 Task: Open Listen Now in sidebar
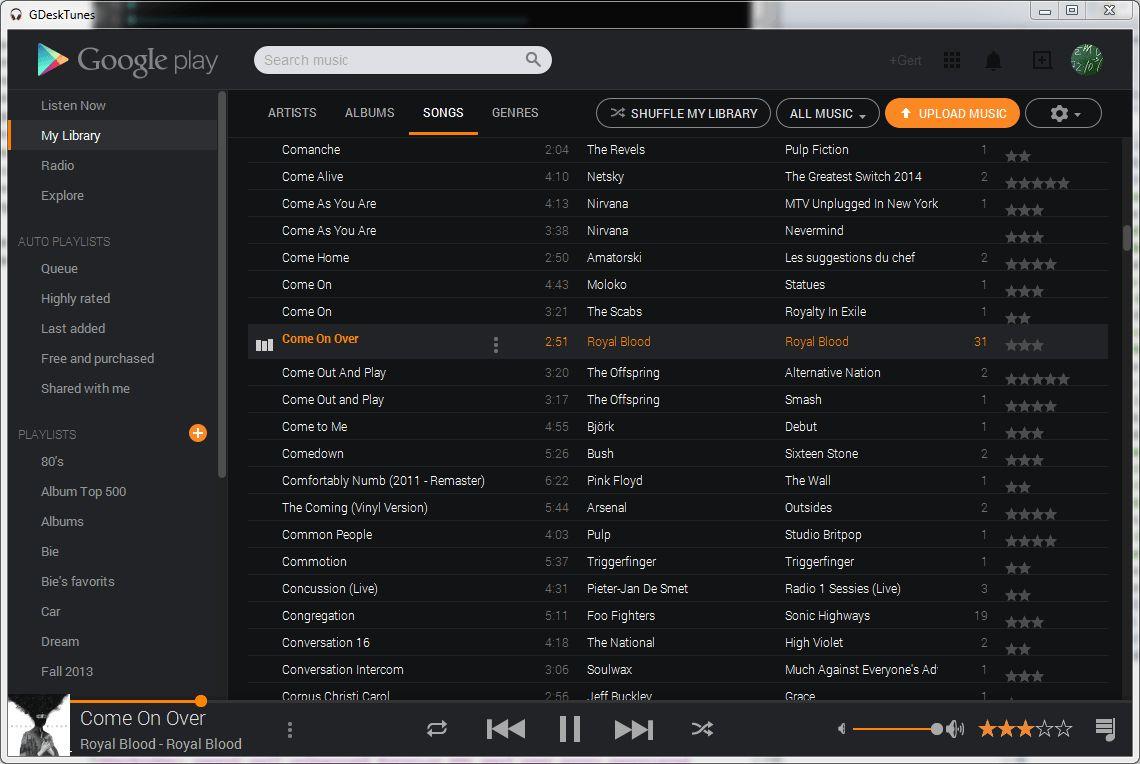[73, 105]
